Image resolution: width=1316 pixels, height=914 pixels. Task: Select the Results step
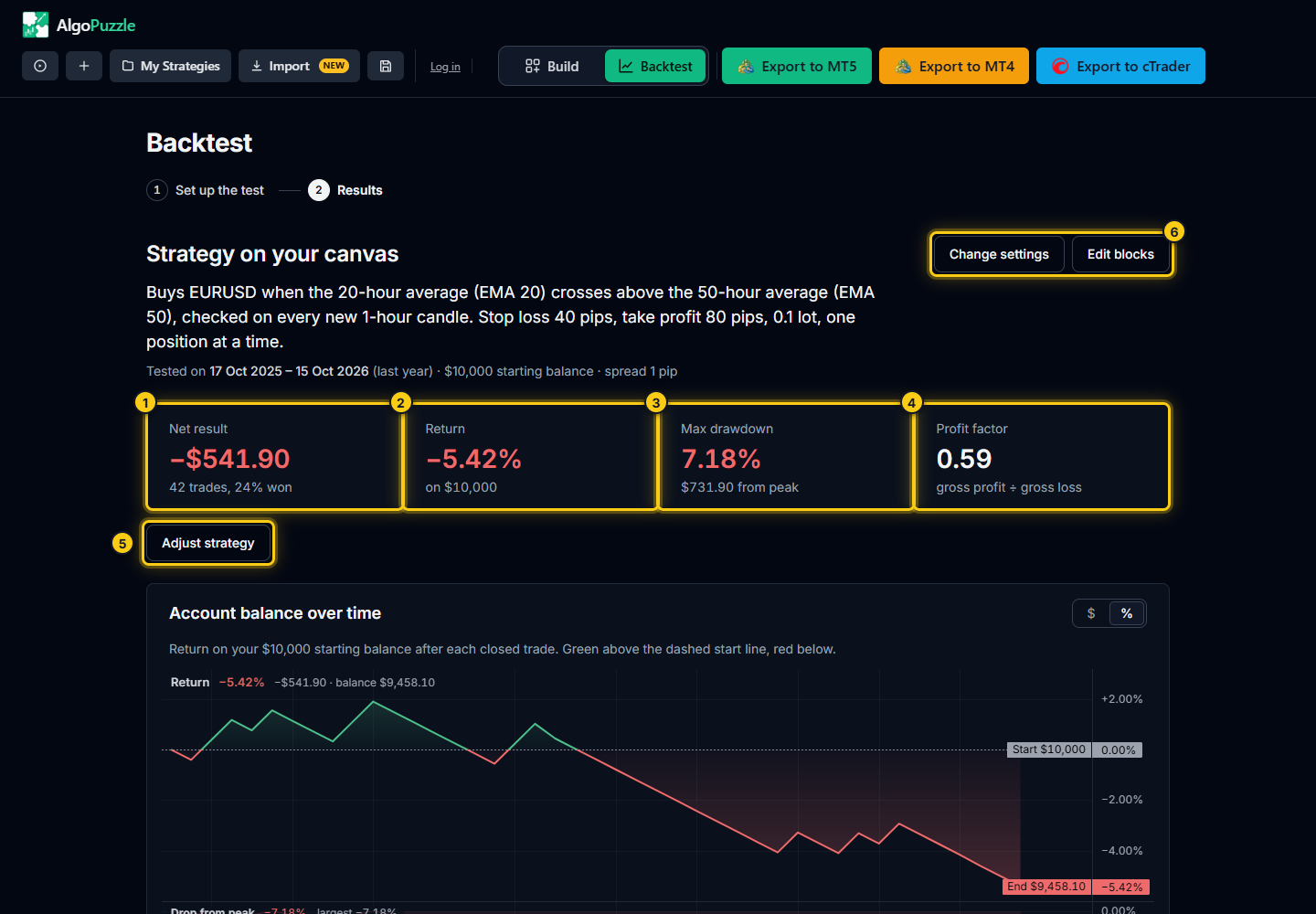coord(345,190)
